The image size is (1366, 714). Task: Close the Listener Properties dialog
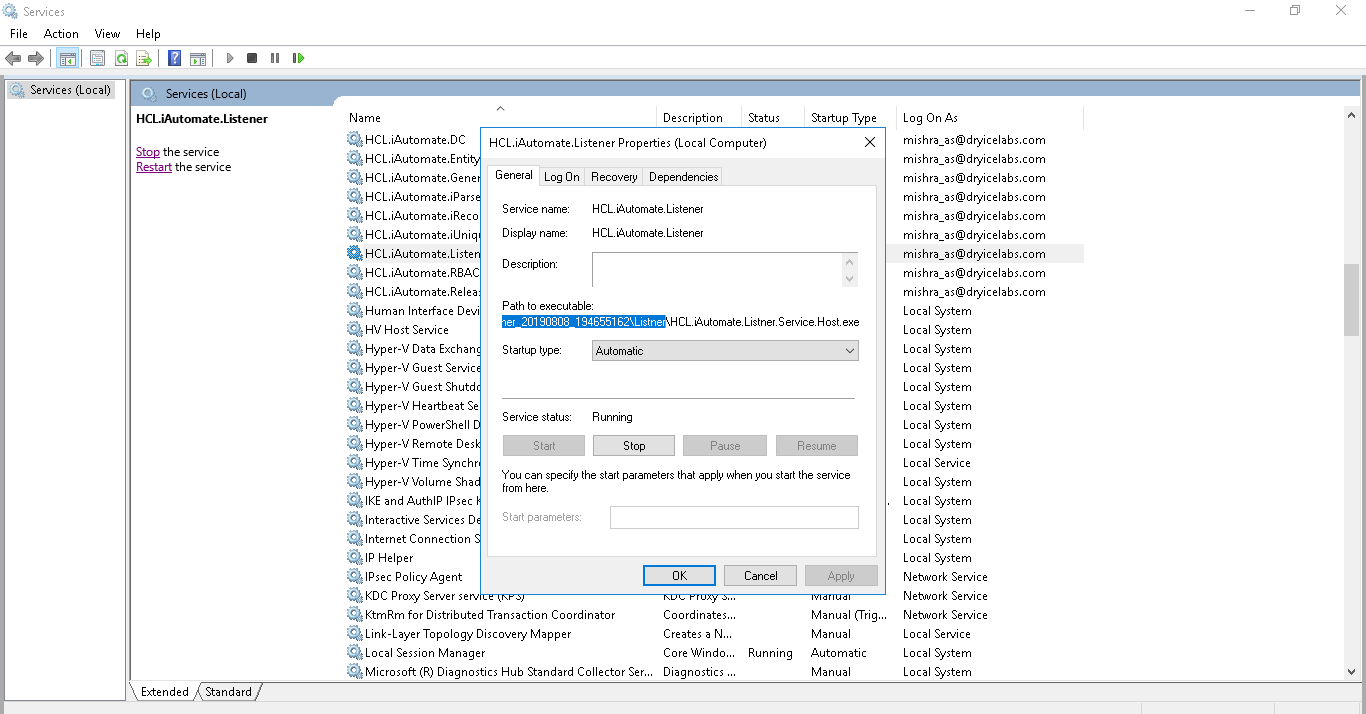click(870, 143)
